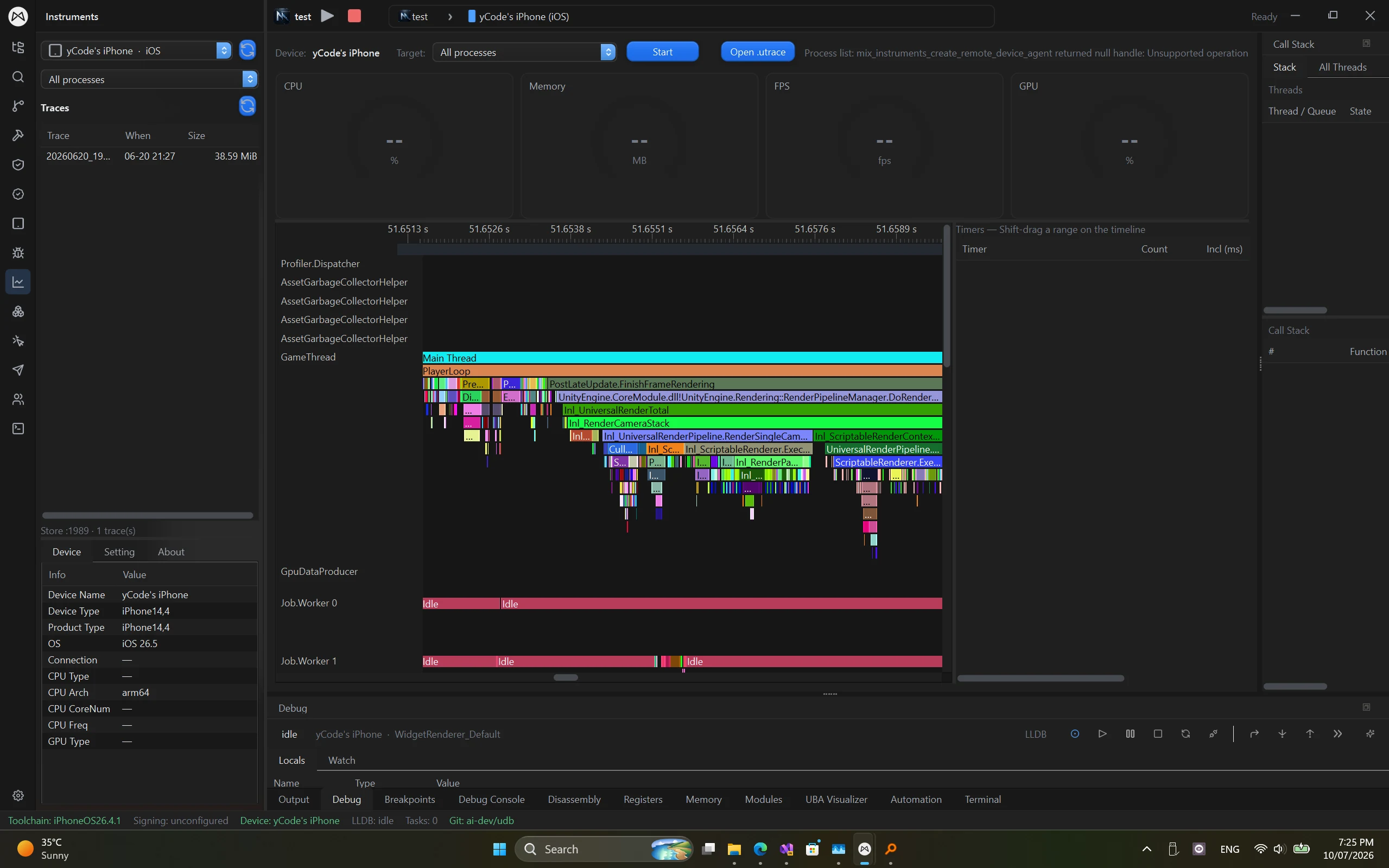Open Visual Studio from the taskbar
Viewport: 1389px width, 868px height.
click(787, 849)
